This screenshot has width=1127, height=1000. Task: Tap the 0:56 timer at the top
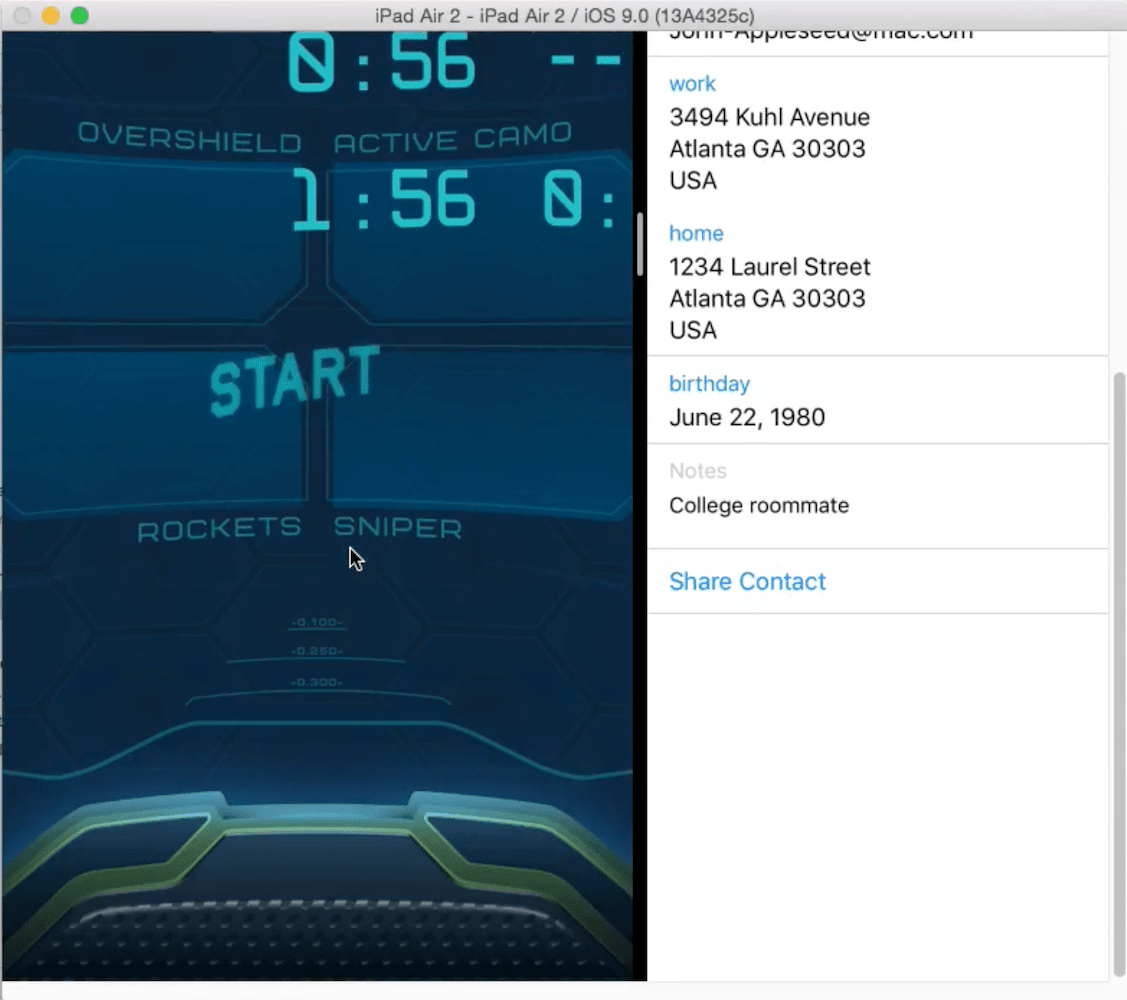[382, 63]
